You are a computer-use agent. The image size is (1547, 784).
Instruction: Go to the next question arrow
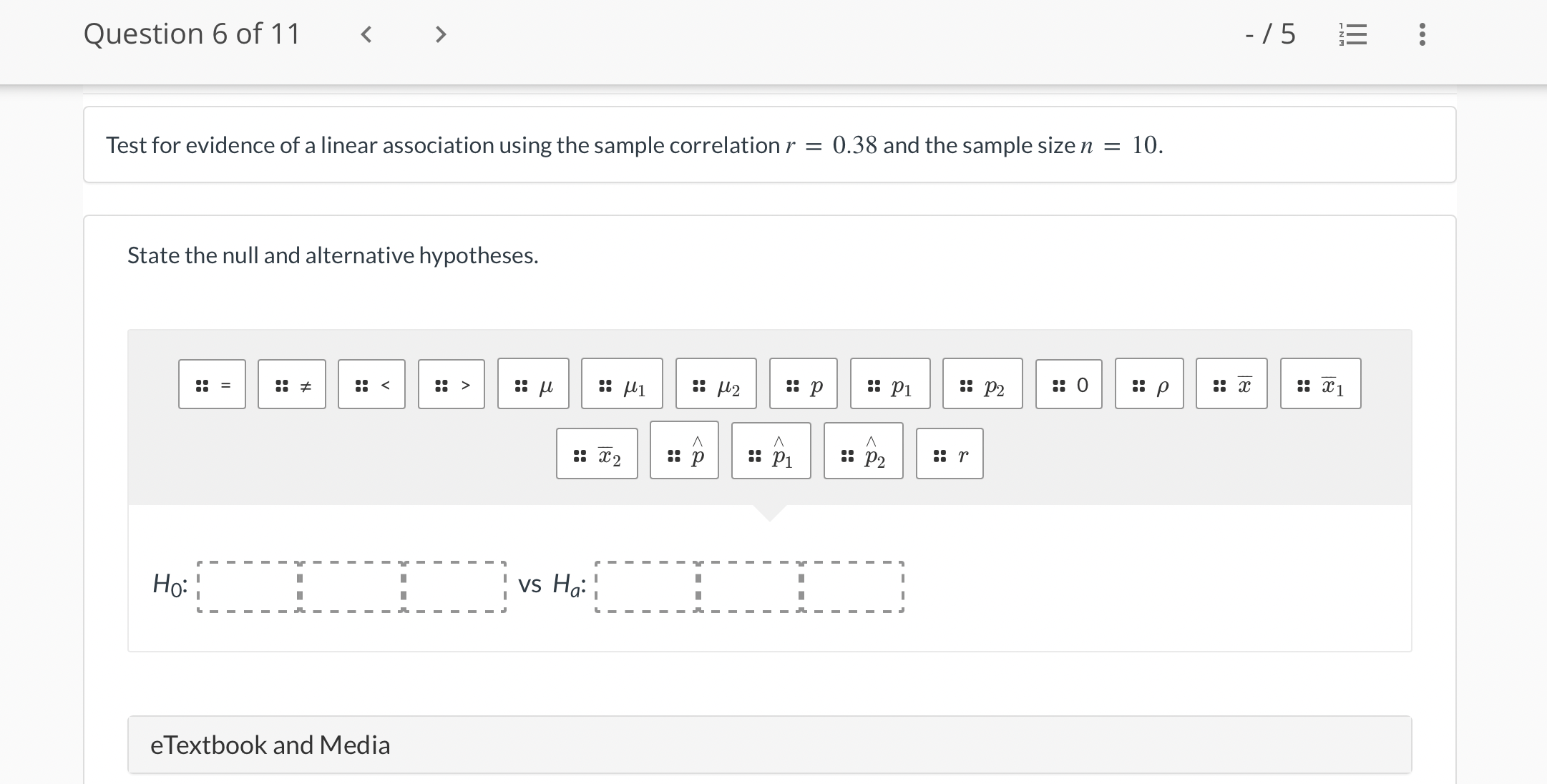tap(441, 34)
